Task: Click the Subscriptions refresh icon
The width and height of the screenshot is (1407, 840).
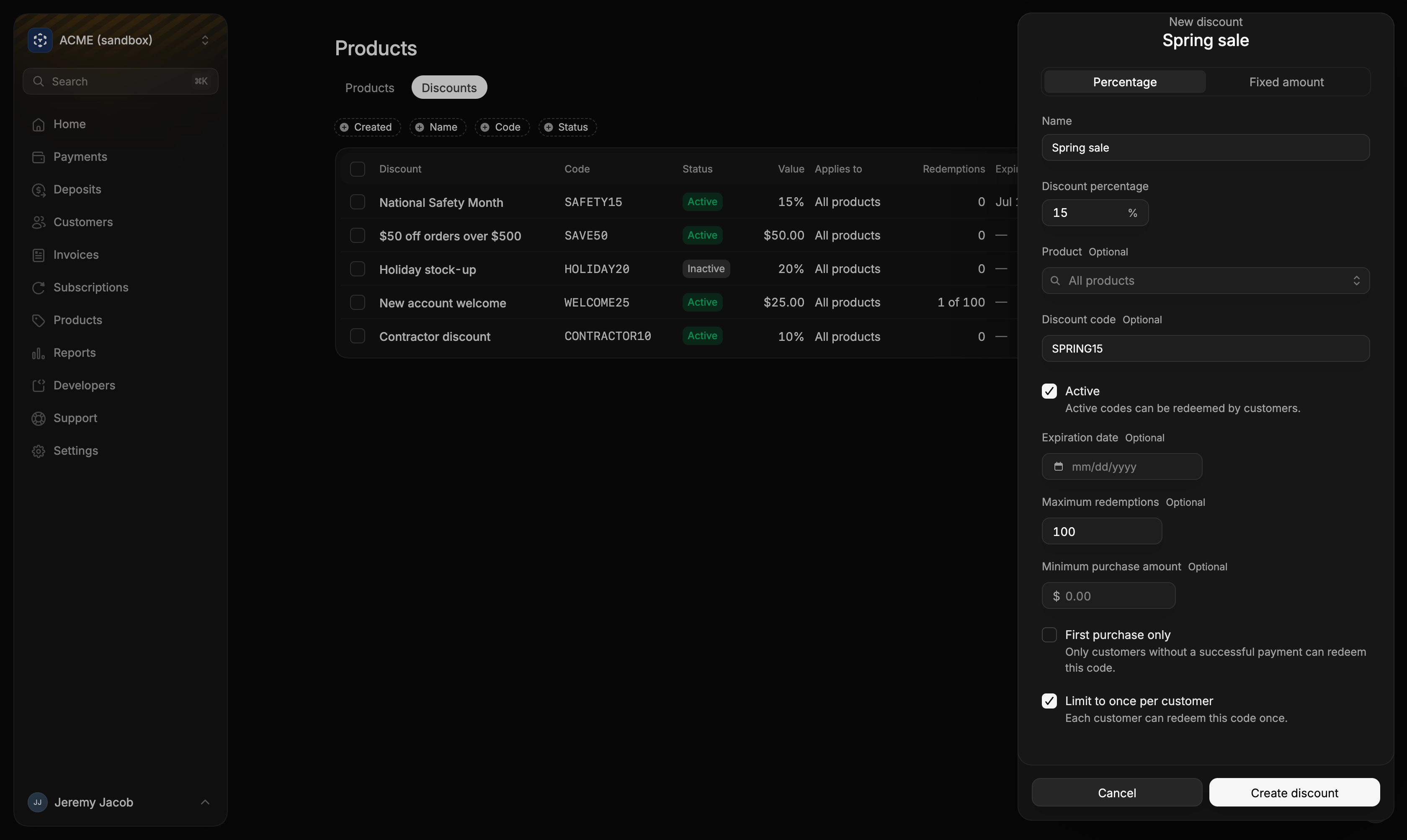Action: [39, 288]
